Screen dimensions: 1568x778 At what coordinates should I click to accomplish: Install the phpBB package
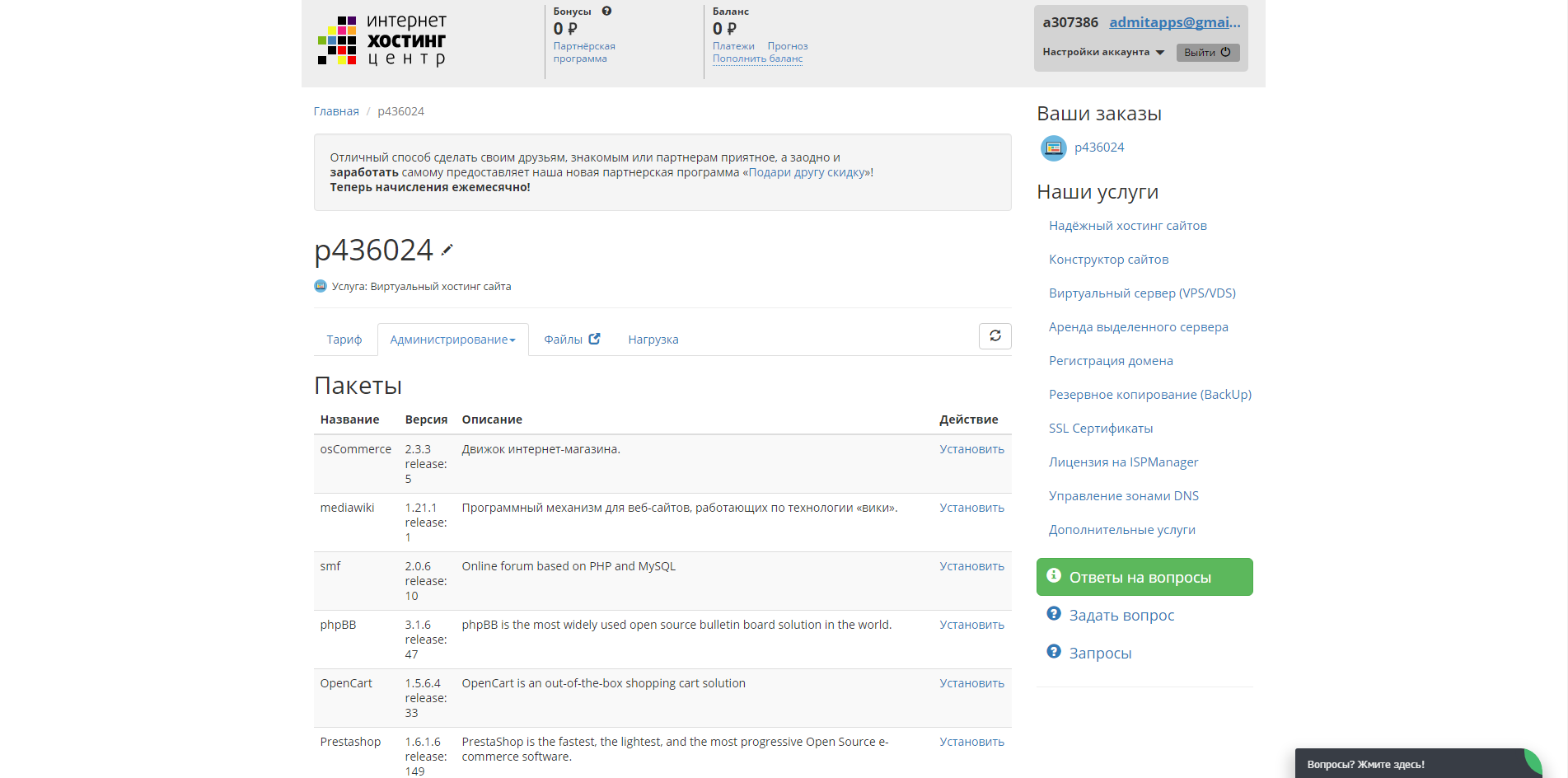[972, 625]
